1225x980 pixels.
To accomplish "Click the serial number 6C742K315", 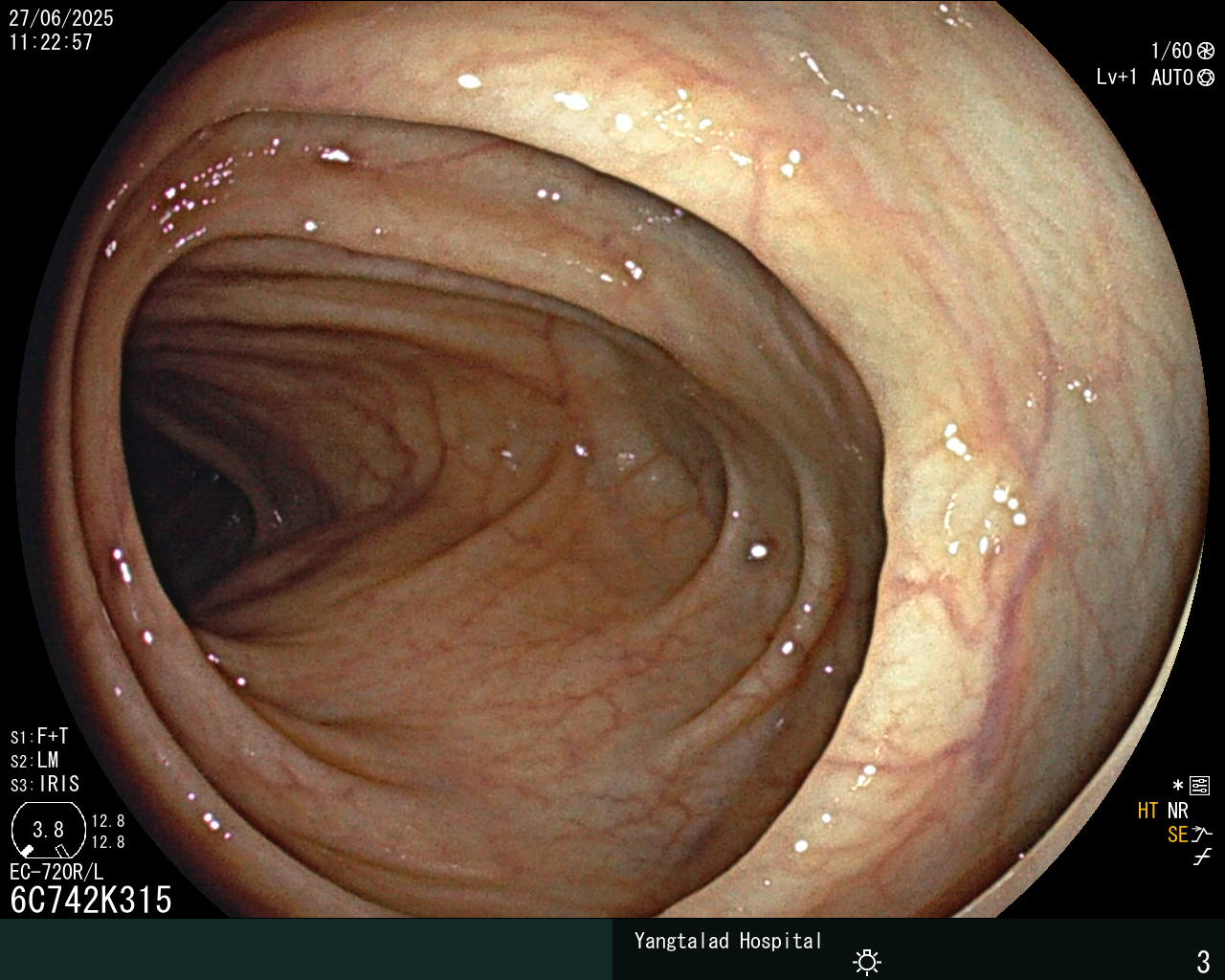I will (91, 901).
